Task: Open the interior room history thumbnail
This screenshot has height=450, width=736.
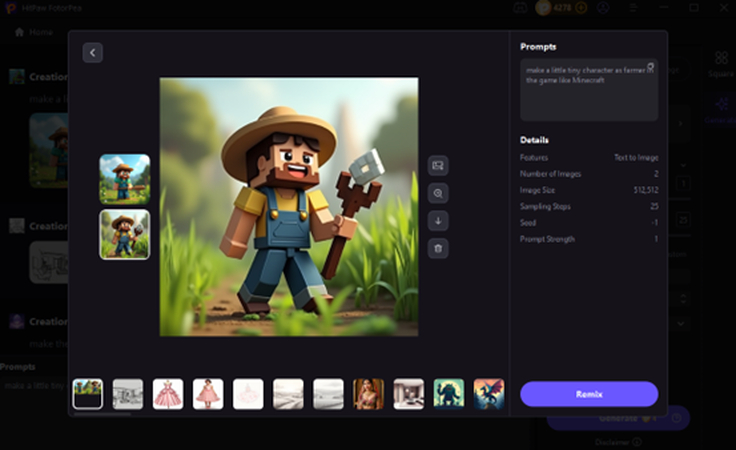Action: pos(408,393)
